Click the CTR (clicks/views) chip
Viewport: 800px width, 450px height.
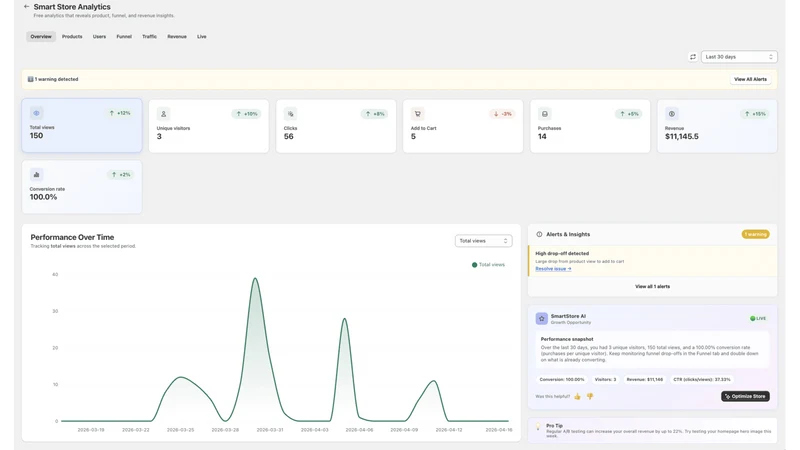[x=702, y=380]
